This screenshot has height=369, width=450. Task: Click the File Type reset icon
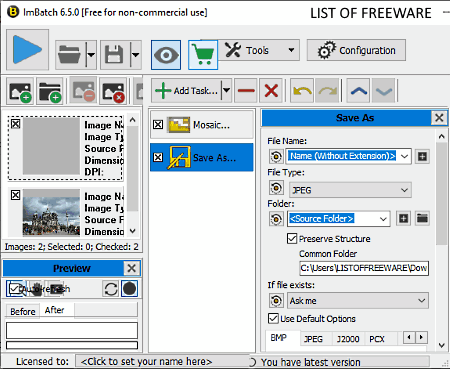click(276, 188)
